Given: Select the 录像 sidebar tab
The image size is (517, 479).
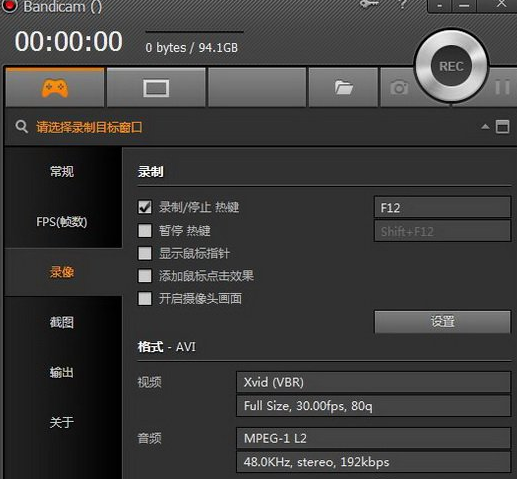Looking at the screenshot, I should pos(62,272).
